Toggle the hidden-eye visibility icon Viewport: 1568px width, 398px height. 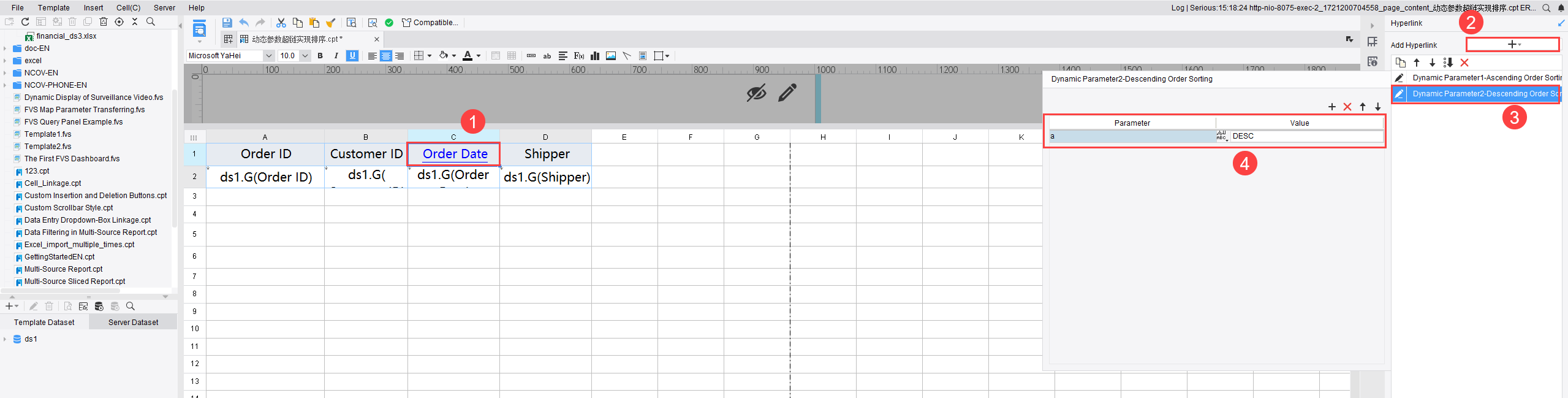click(x=756, y=93)
